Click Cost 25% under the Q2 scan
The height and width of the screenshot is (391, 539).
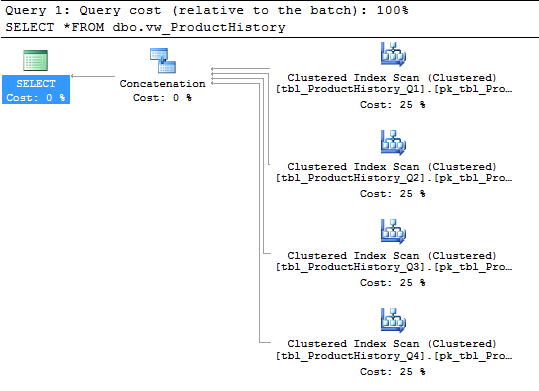coord(393,194)
